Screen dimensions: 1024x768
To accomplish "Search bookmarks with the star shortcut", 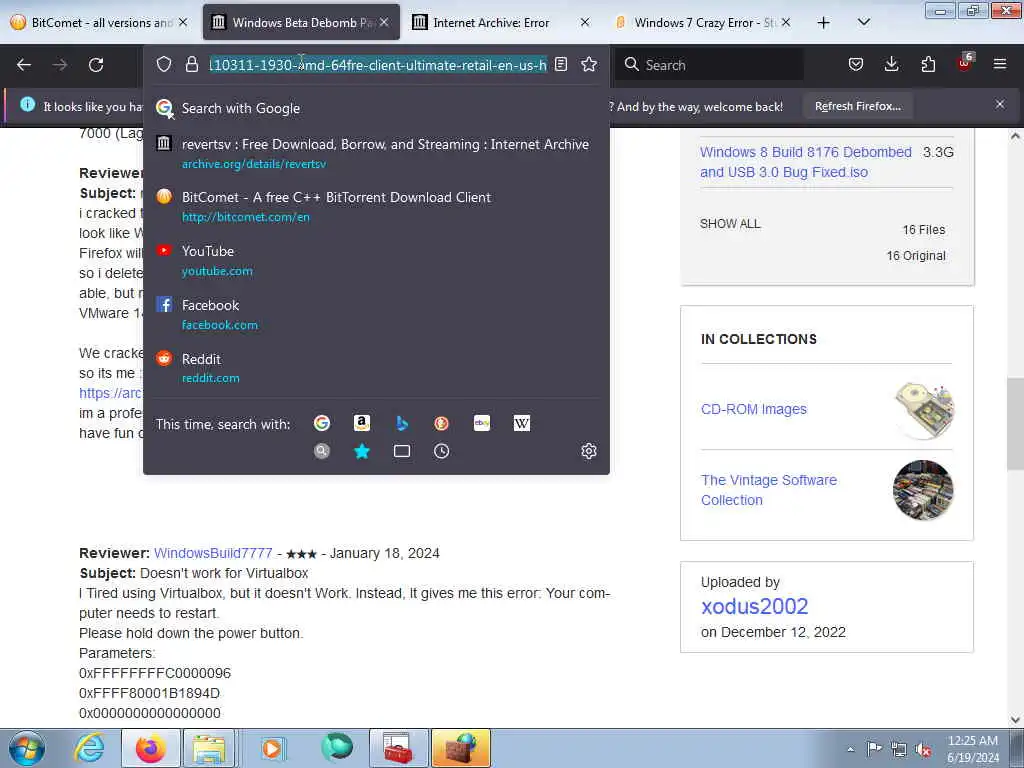I will [x=362, y=451].
